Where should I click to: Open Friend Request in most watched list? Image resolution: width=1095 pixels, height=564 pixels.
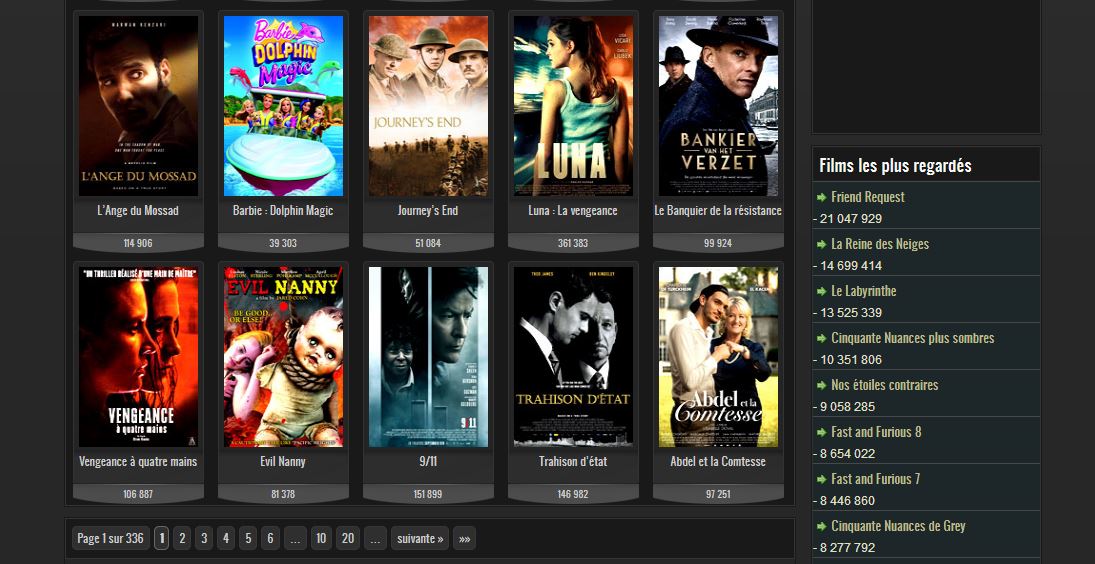coord(867,197)
